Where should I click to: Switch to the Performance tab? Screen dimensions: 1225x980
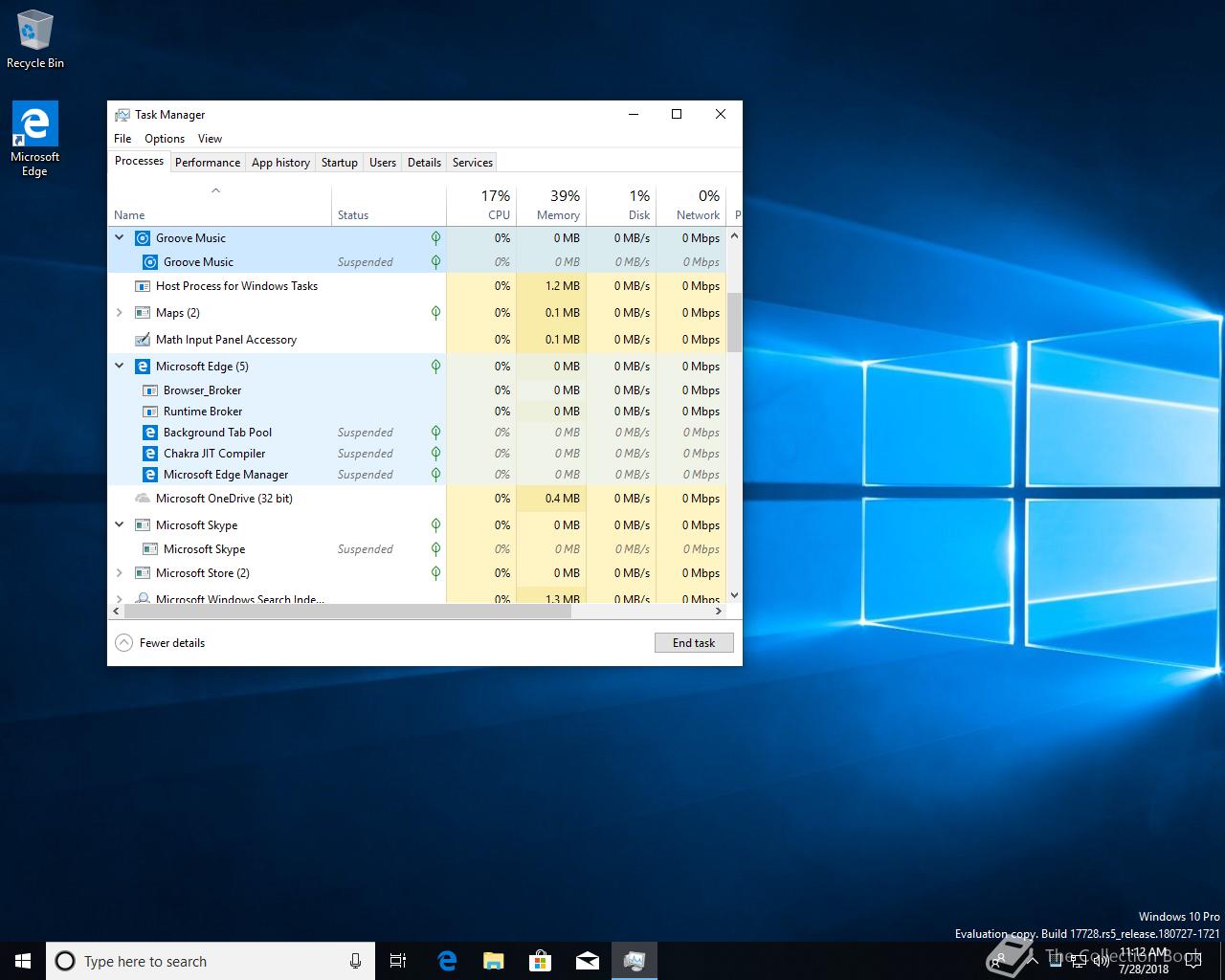pyautogui.click(x=208, y=163)
